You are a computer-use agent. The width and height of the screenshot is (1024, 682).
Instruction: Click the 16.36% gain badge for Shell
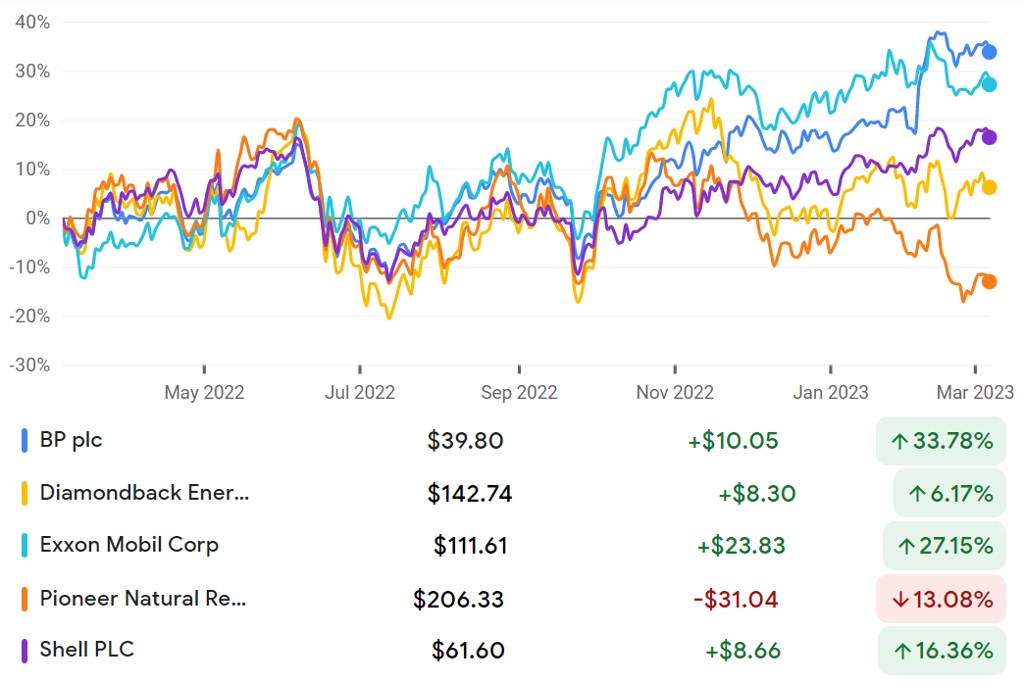pyautogui.click(x=942, y=651)
